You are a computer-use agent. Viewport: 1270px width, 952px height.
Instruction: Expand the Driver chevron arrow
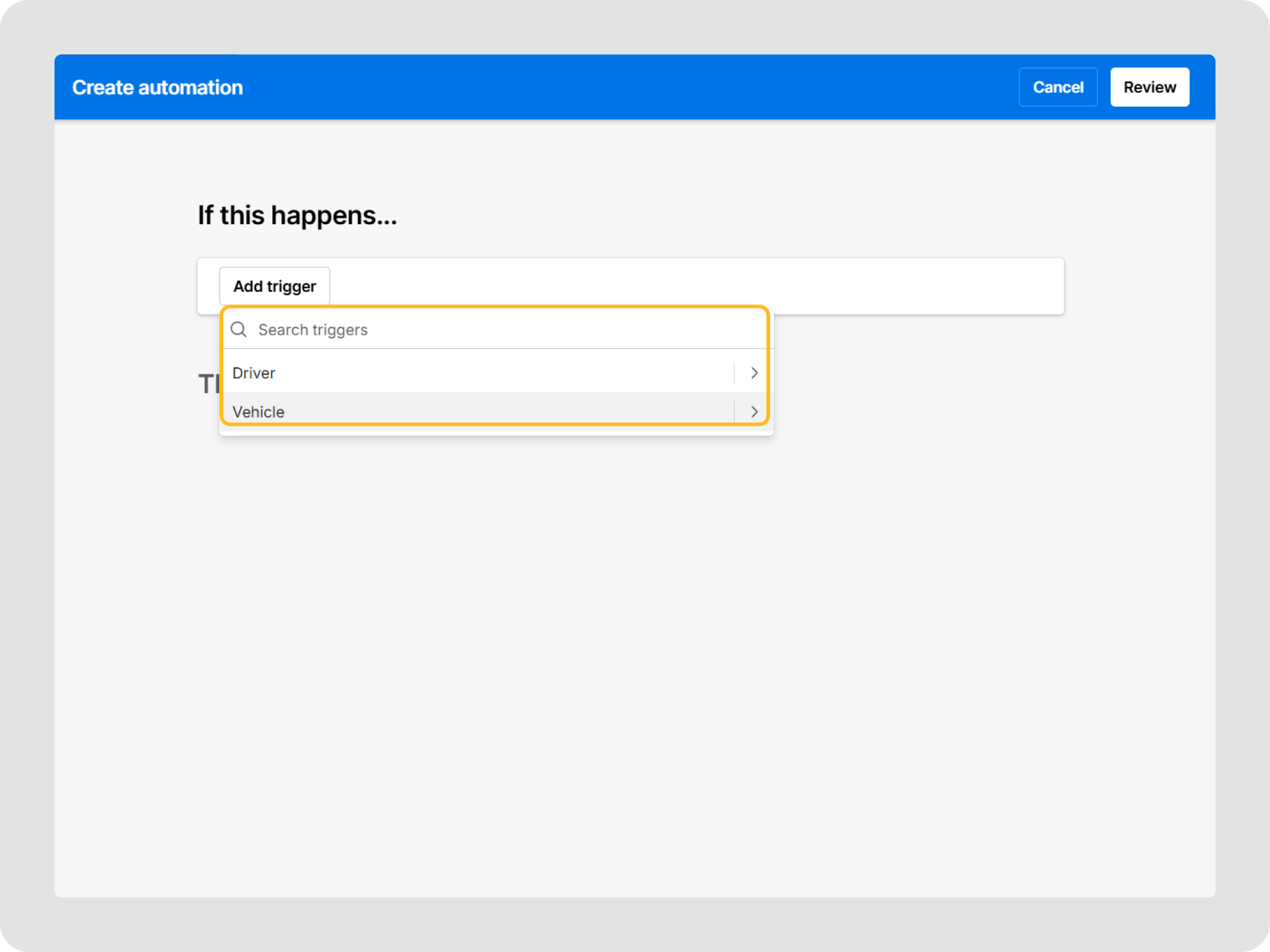pyautogui.click(x=754, y=373)
